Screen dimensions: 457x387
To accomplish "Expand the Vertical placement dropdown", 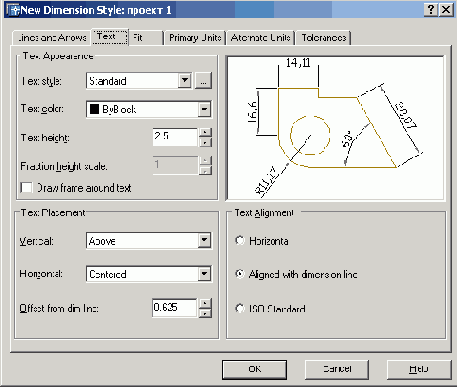I will click(204, 240).
